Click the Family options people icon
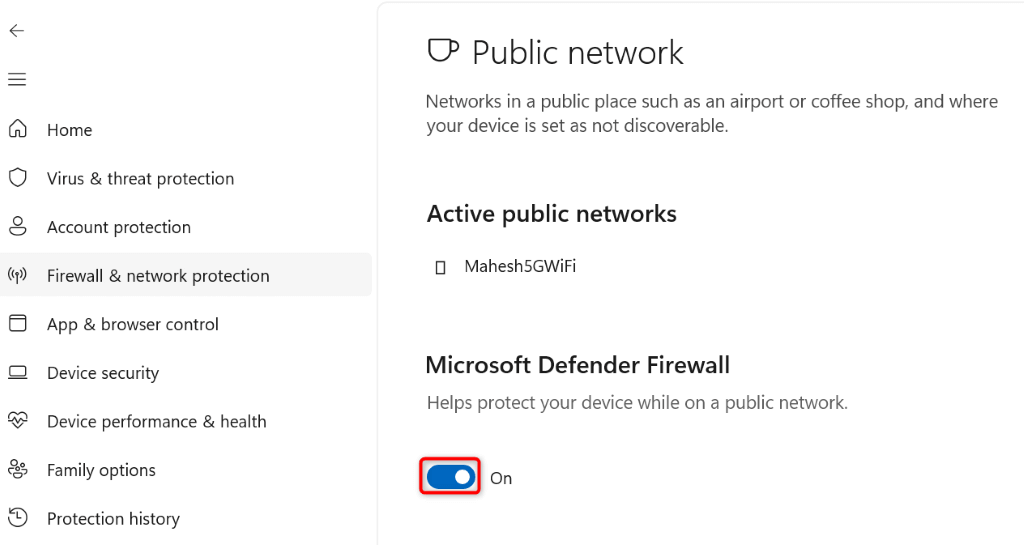 pyautogui.click(x=17, y=470)
